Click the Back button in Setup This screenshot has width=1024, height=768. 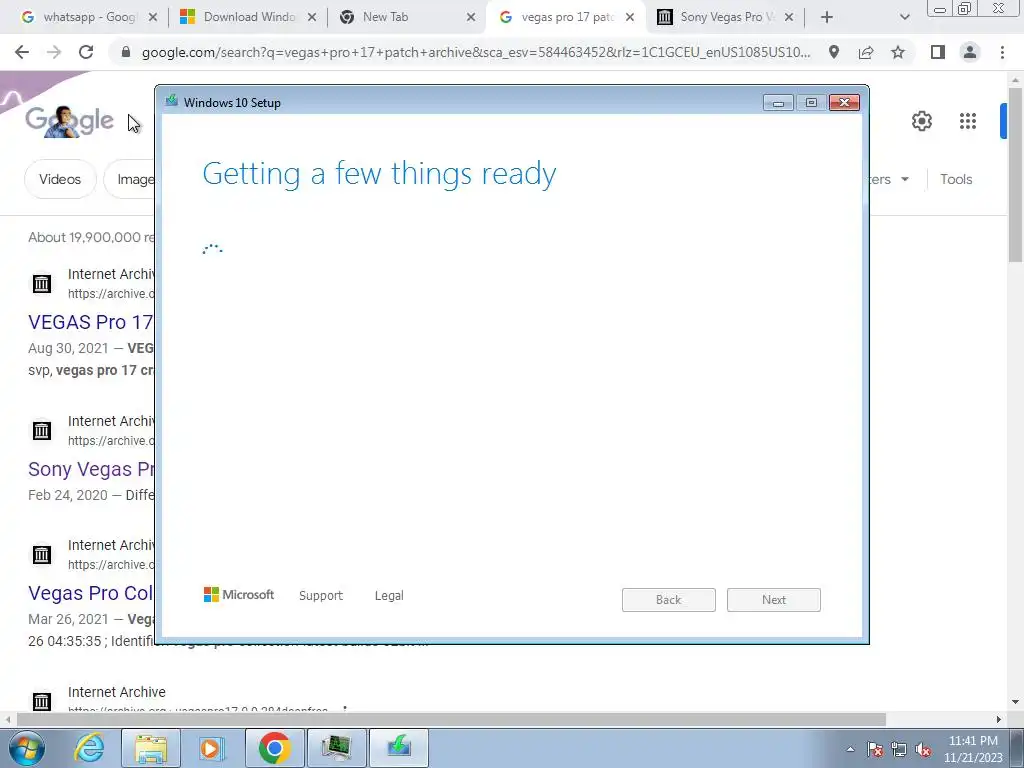669,600
